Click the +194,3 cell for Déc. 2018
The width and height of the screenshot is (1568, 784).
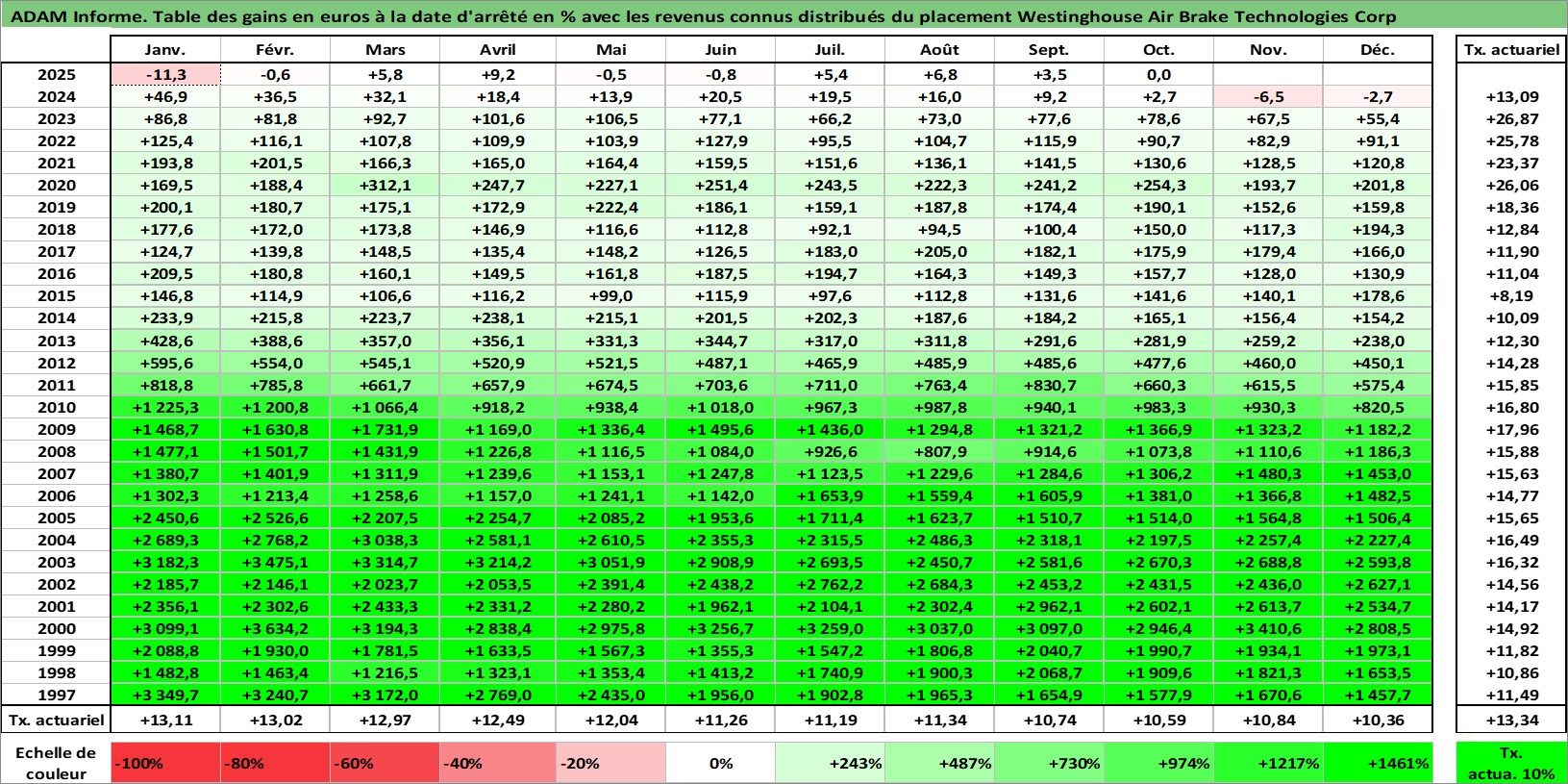1378,230
